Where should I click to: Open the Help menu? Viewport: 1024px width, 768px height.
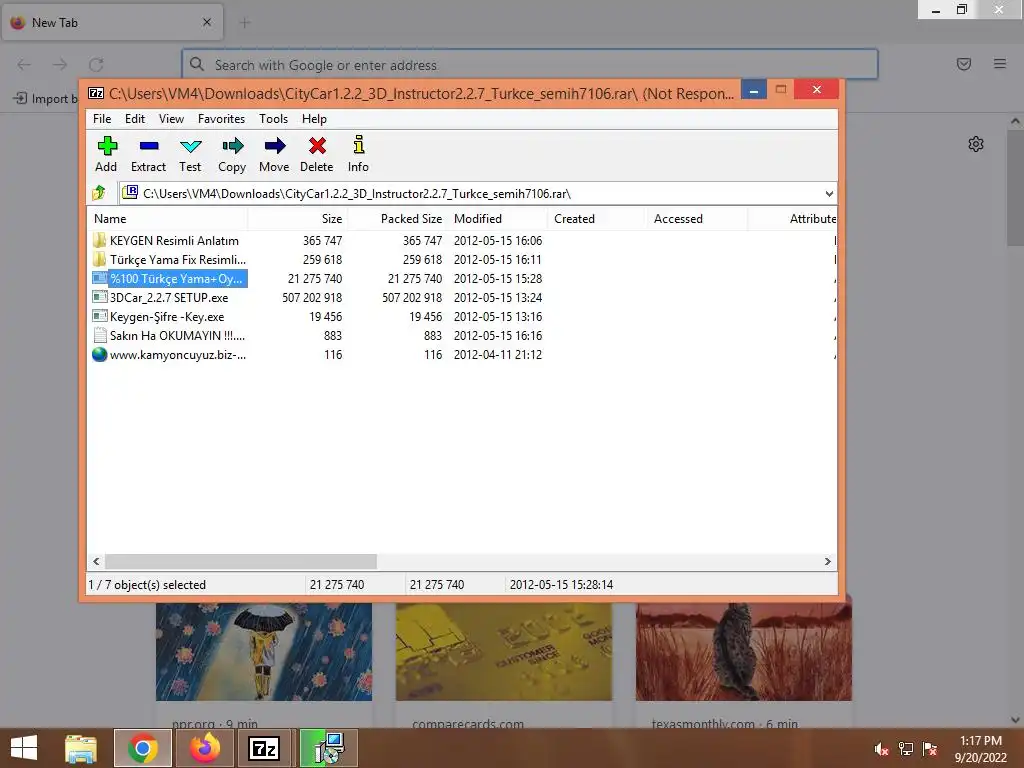click(314, 119)
